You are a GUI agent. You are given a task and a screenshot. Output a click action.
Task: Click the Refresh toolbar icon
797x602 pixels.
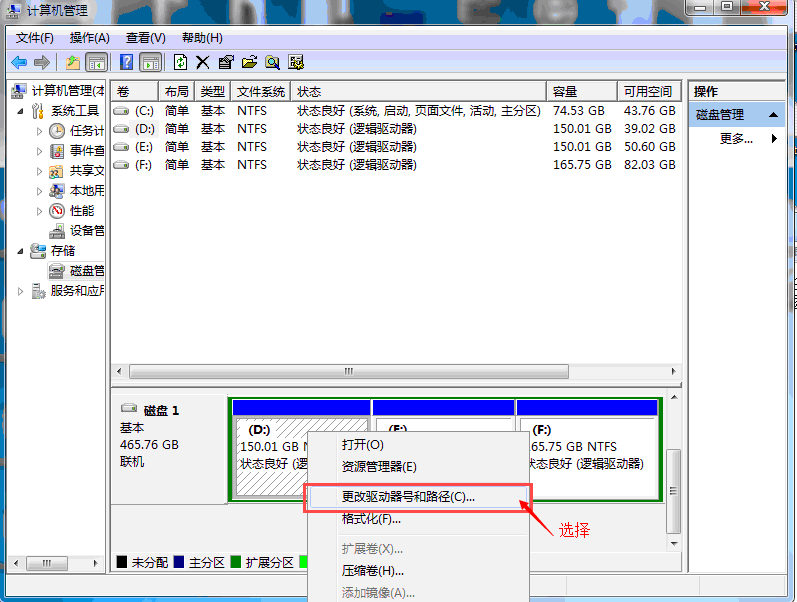click(180, 62)
